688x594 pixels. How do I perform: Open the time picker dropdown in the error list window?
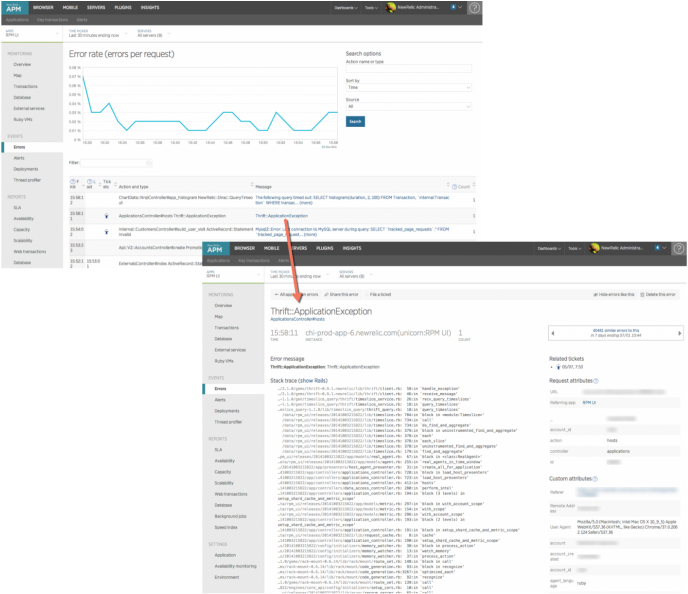[97, 33]
